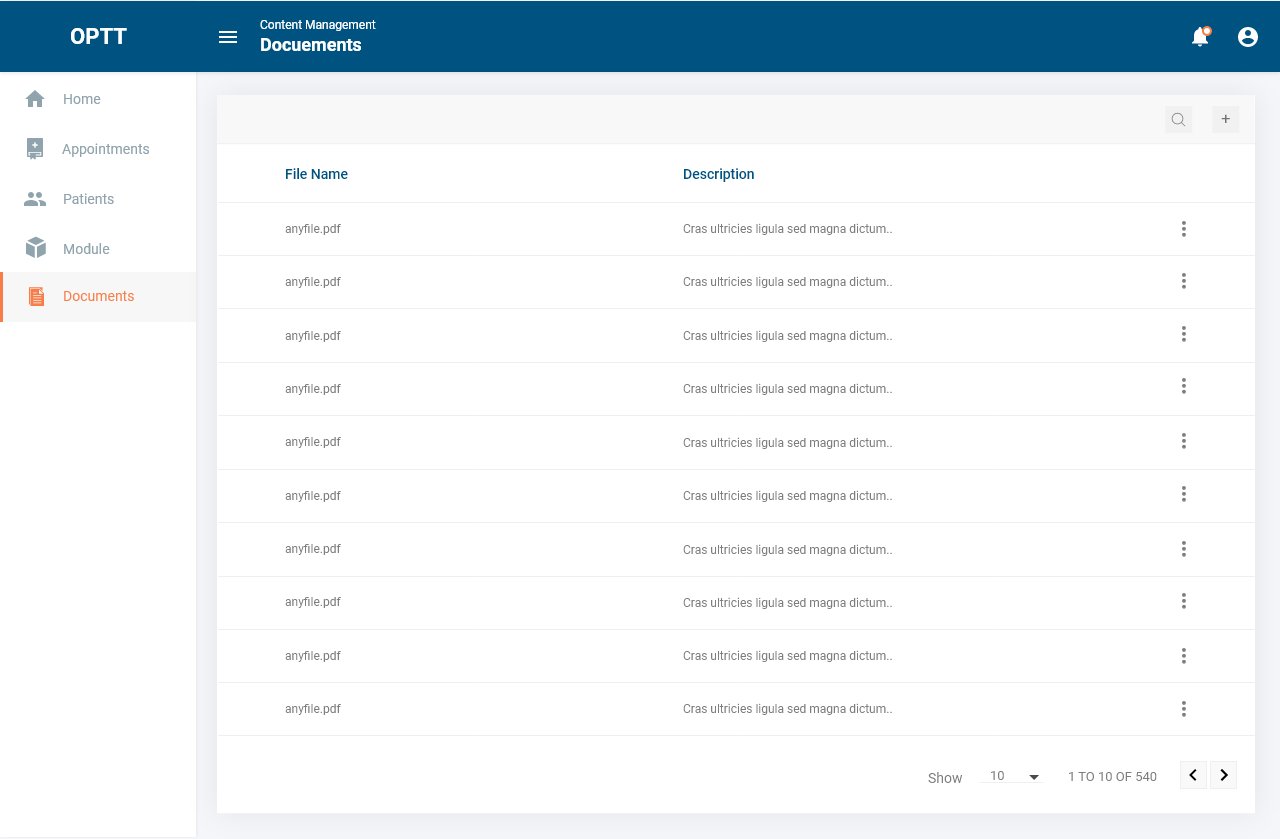Expand the Show rows-per-page dropdown

point(1014,777)
